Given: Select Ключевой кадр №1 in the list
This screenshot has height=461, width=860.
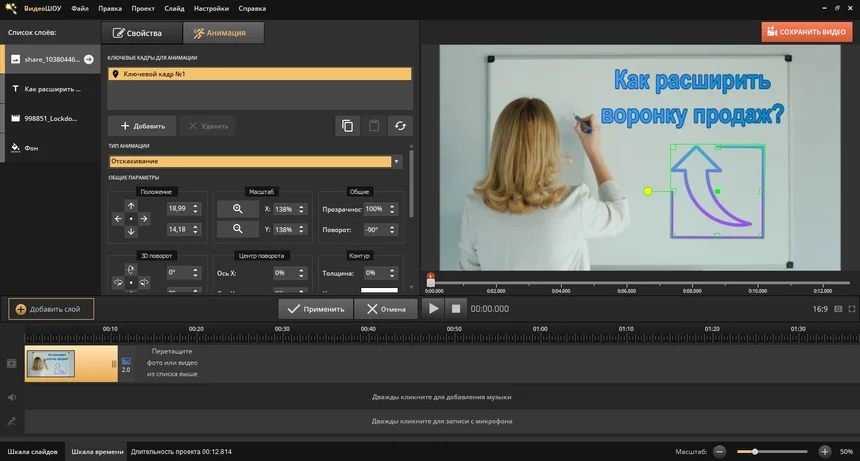Looking at the screenshot, I should pyautogui.click(x=259, y=74).
